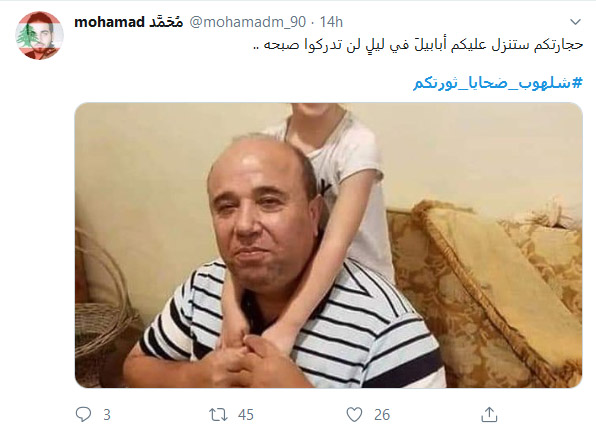Reply to the tweet using speech bubble icon

tap(84, 414)
